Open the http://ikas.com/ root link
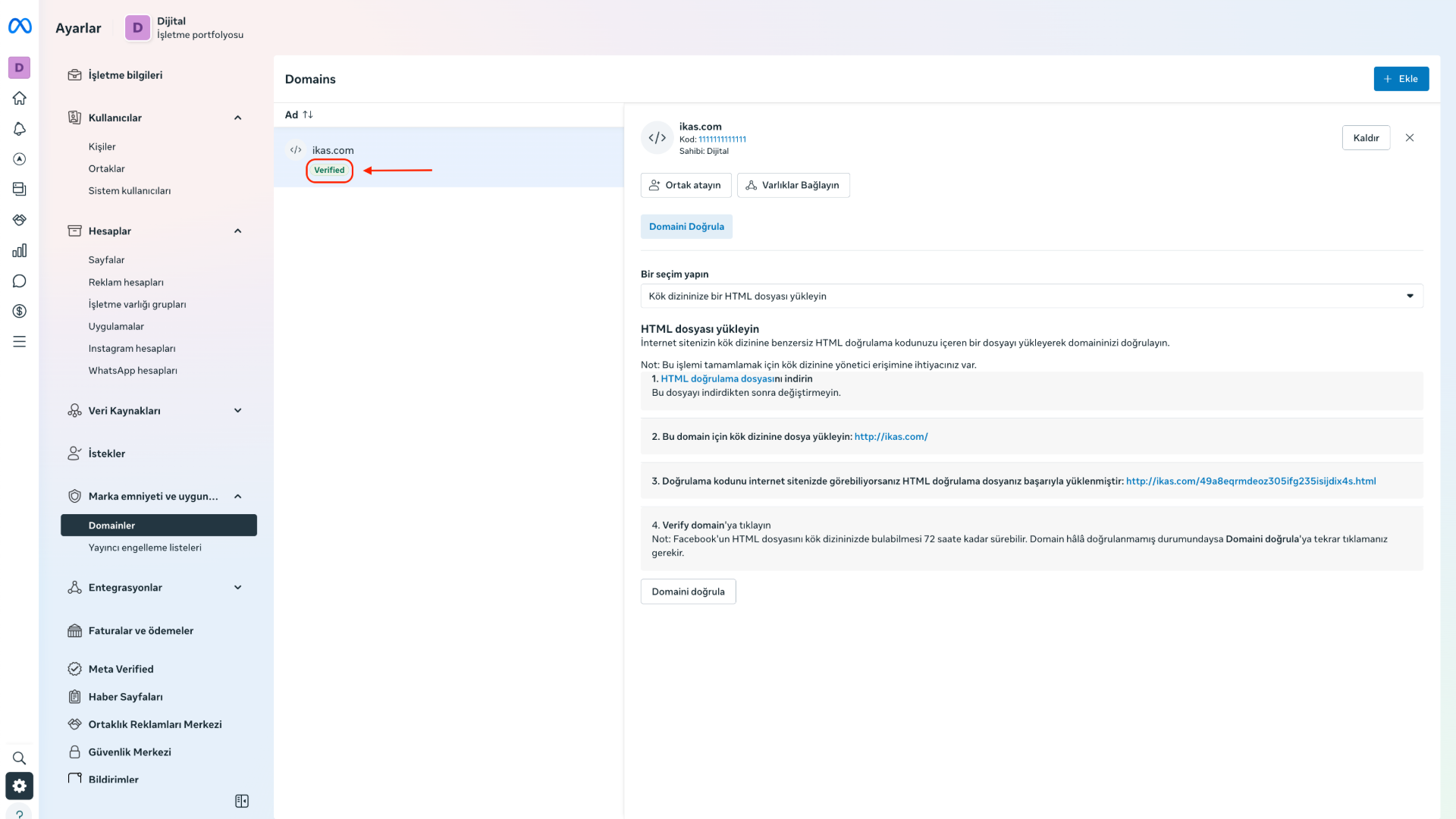 891,437
